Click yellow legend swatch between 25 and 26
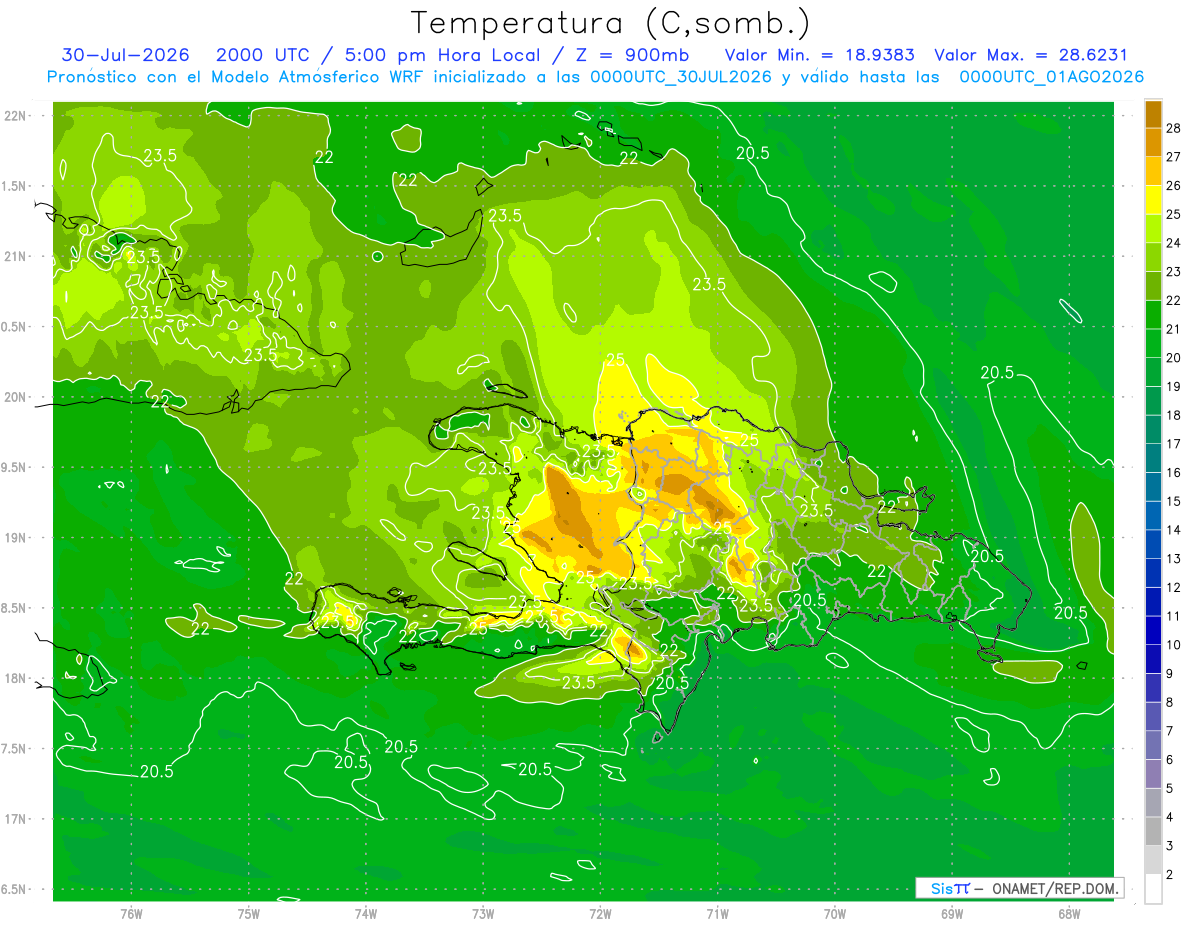This screenshot has height=927, width=1200. (x=1153, y=200)
